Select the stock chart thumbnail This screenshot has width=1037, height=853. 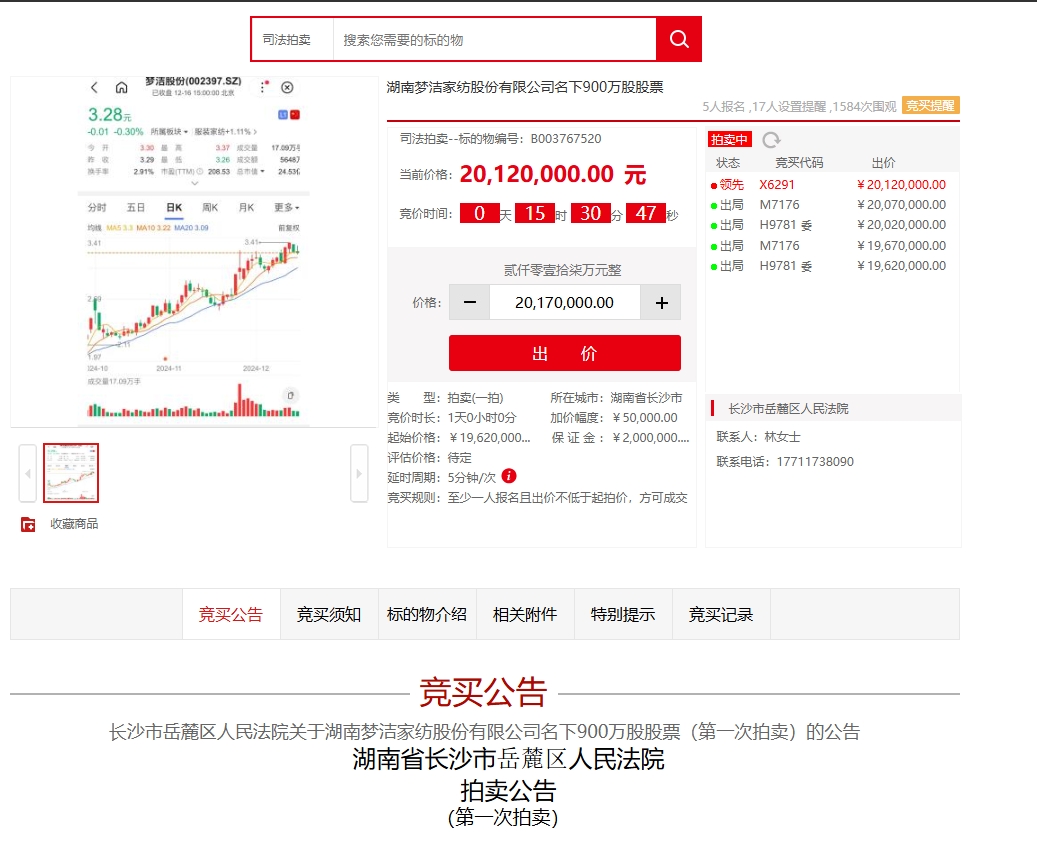pos(71,473)
